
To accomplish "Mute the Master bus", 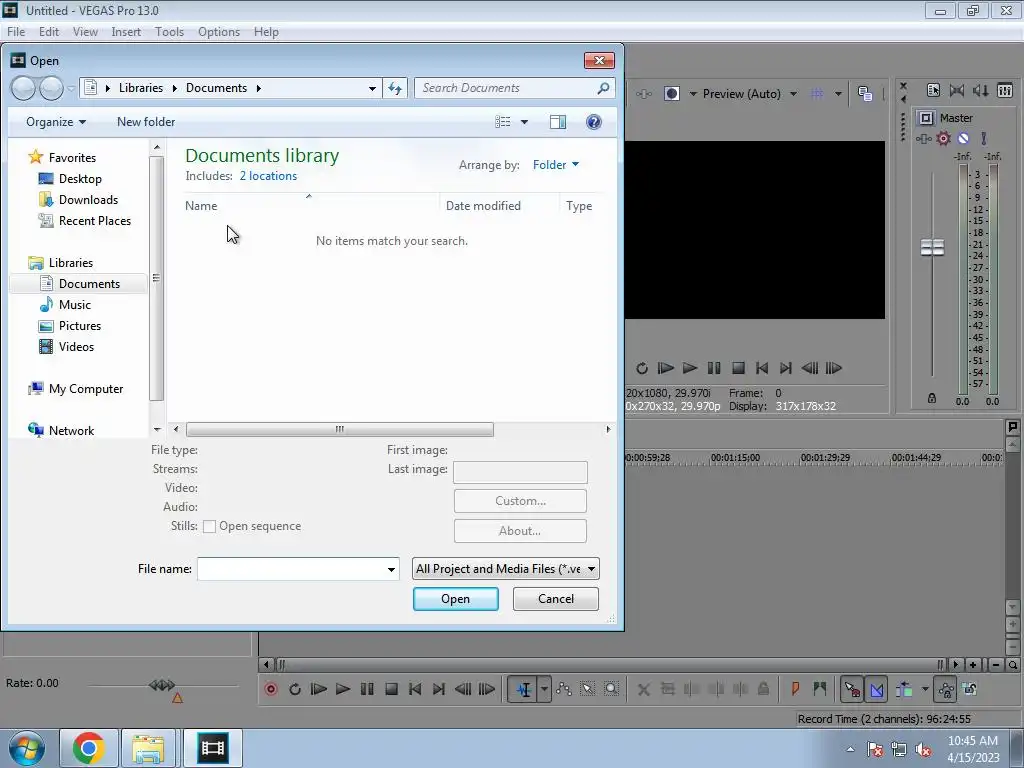I will (x=963, y=138).
